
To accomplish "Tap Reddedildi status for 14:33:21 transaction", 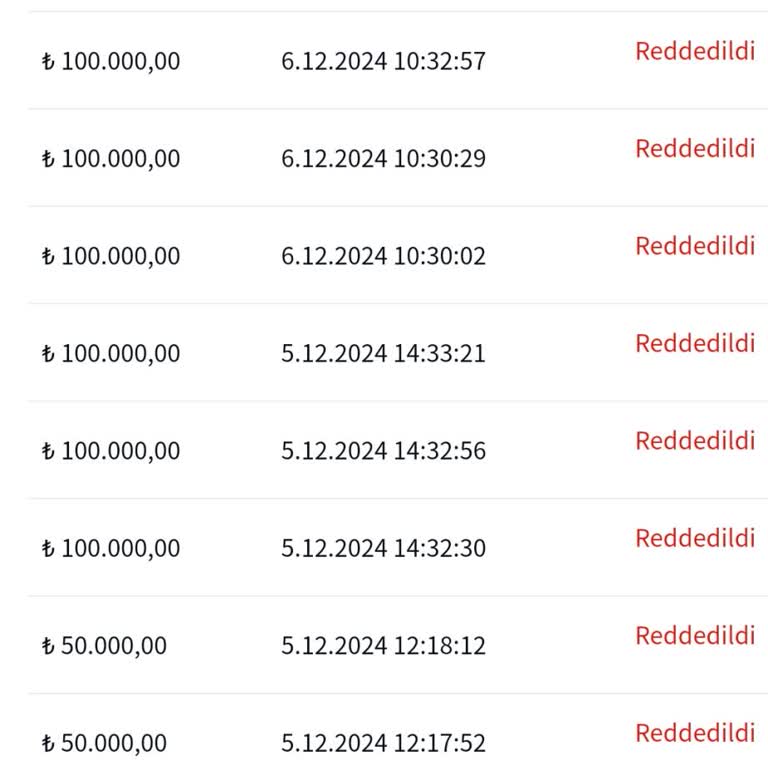I will tap(695, 343).
